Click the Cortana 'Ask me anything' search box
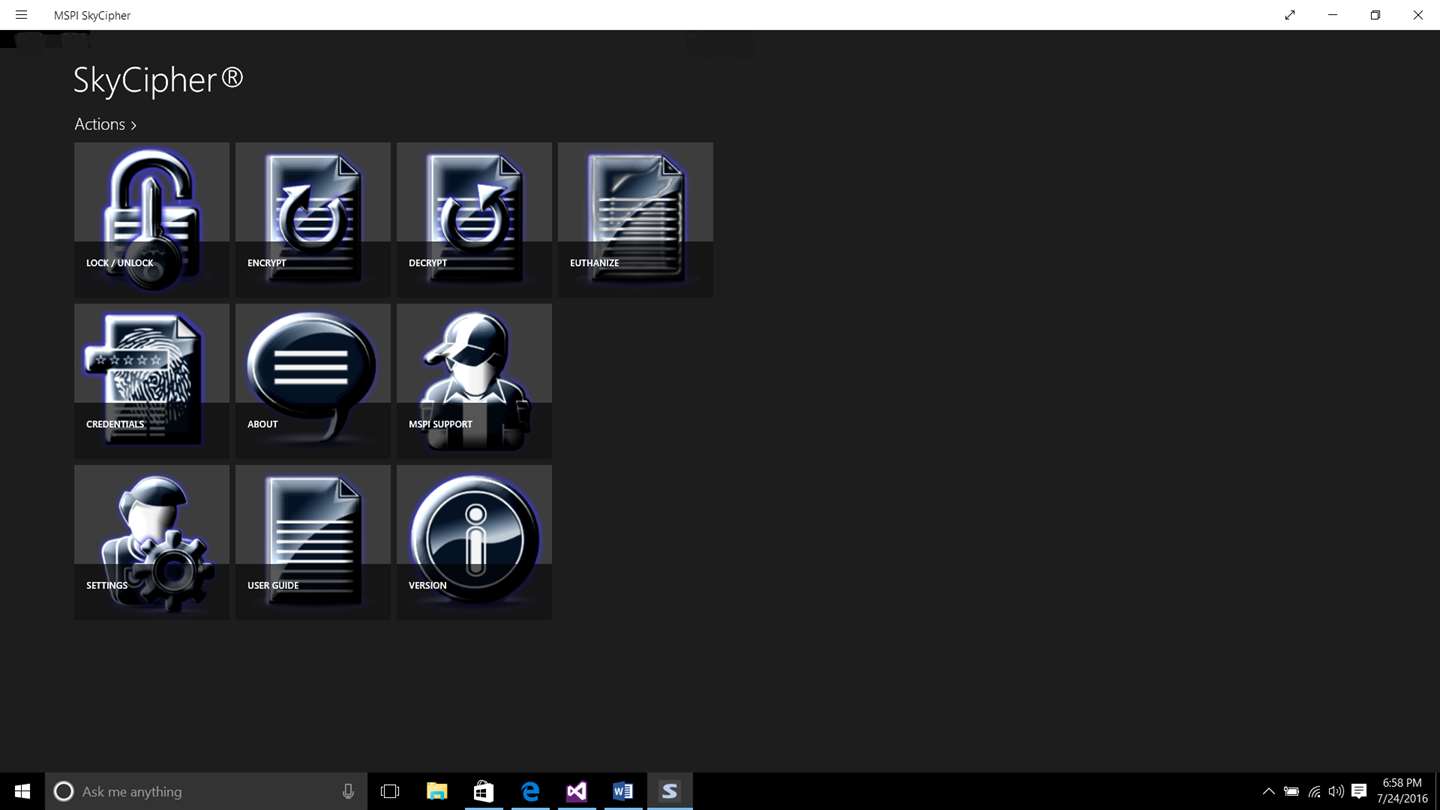 pyautogui.click(x=206, y=791)
